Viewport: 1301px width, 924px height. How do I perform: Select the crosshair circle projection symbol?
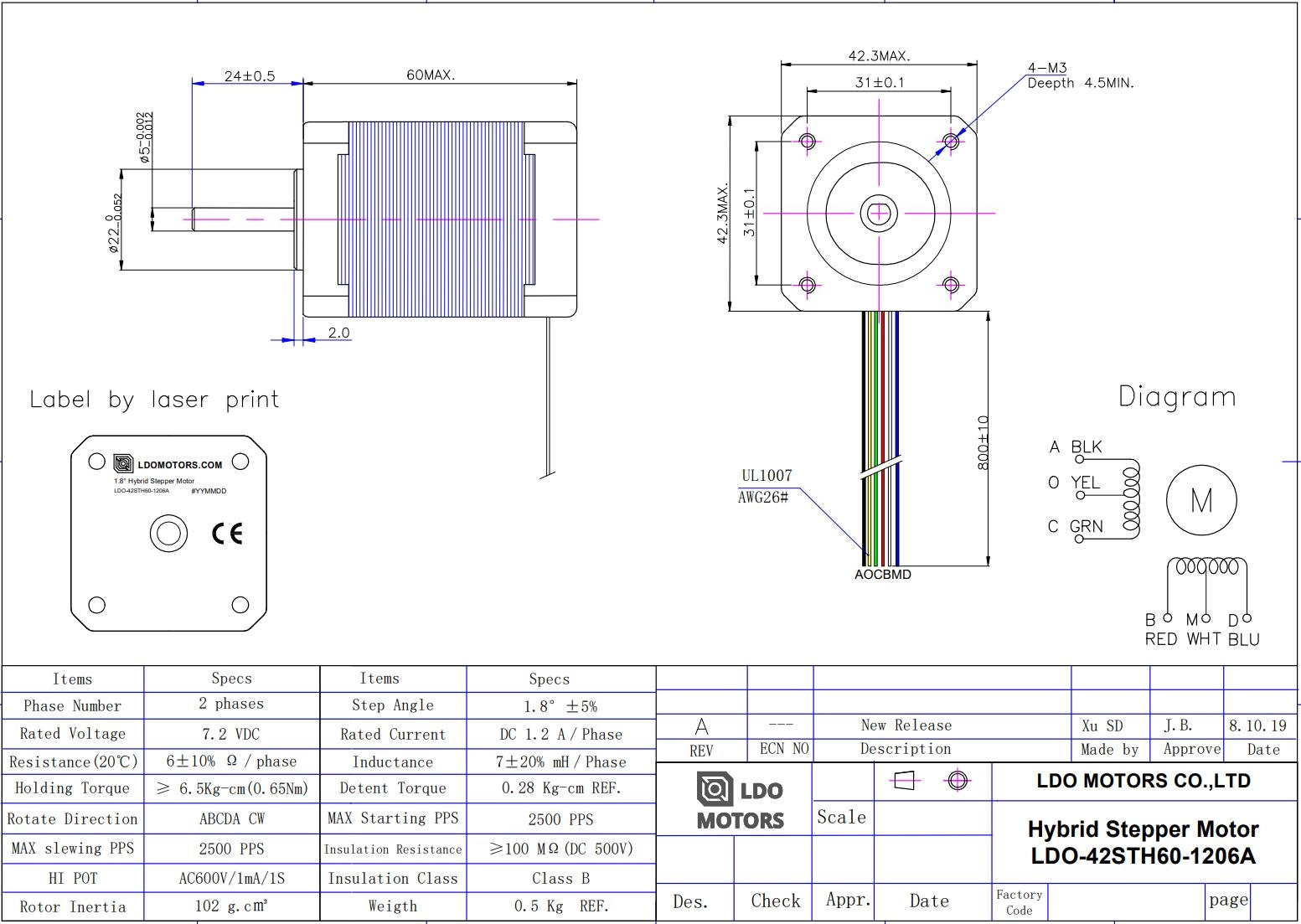point(958,781)
